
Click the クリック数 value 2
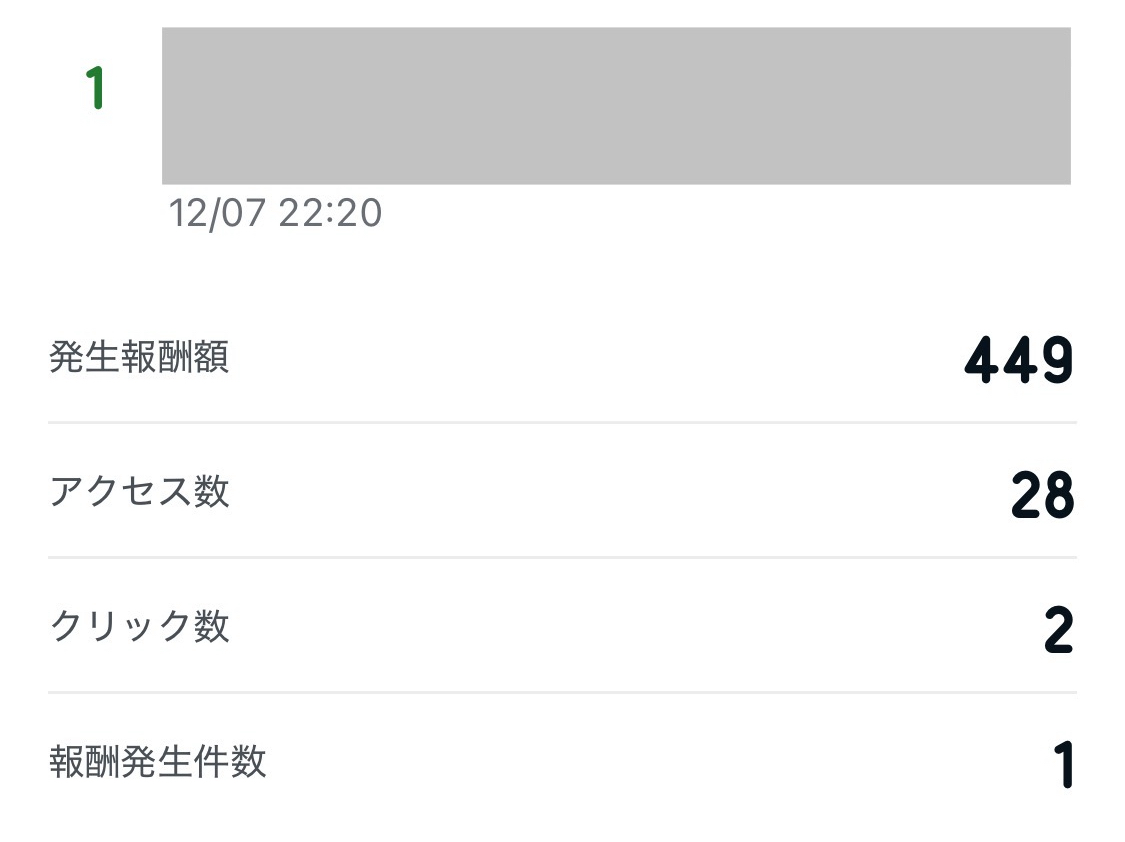click(x=1058, y=631)
